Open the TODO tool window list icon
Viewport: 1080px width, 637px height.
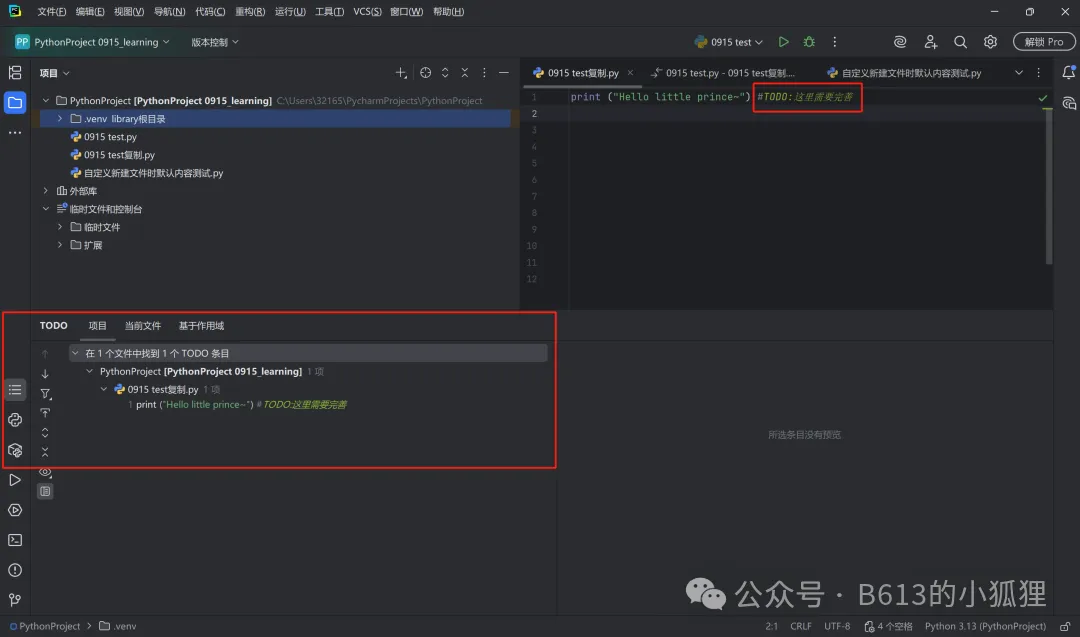14,390
